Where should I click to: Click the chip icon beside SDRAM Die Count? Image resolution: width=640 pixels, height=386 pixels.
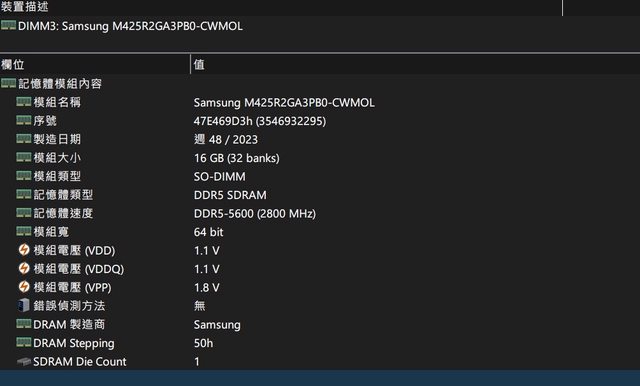24,362
